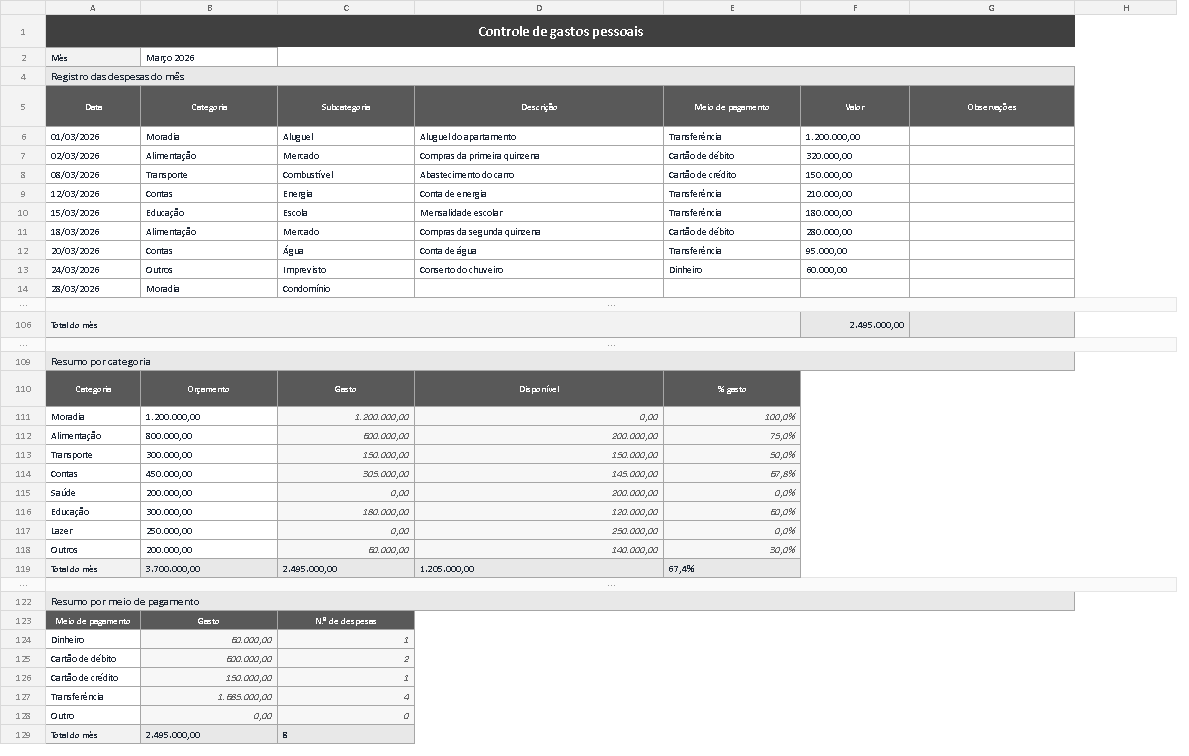Click the "Resumo por categoria" heading

point(560,362)
